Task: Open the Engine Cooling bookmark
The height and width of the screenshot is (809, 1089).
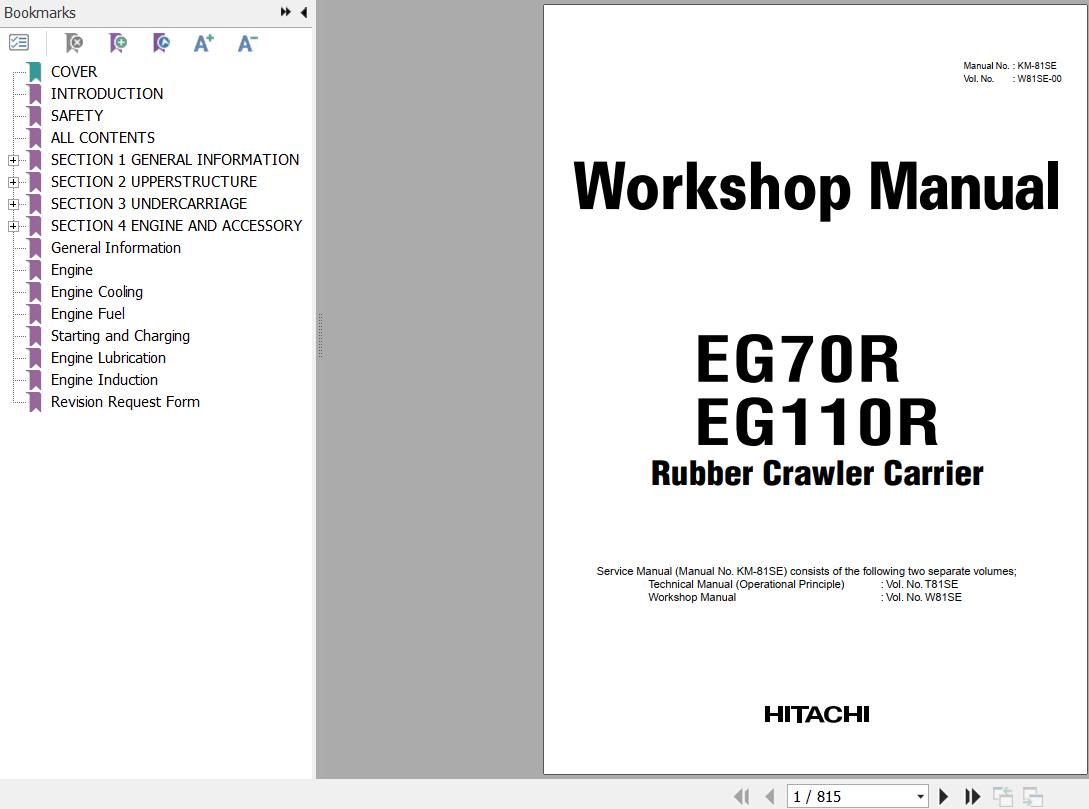Action: pos(97,292)
